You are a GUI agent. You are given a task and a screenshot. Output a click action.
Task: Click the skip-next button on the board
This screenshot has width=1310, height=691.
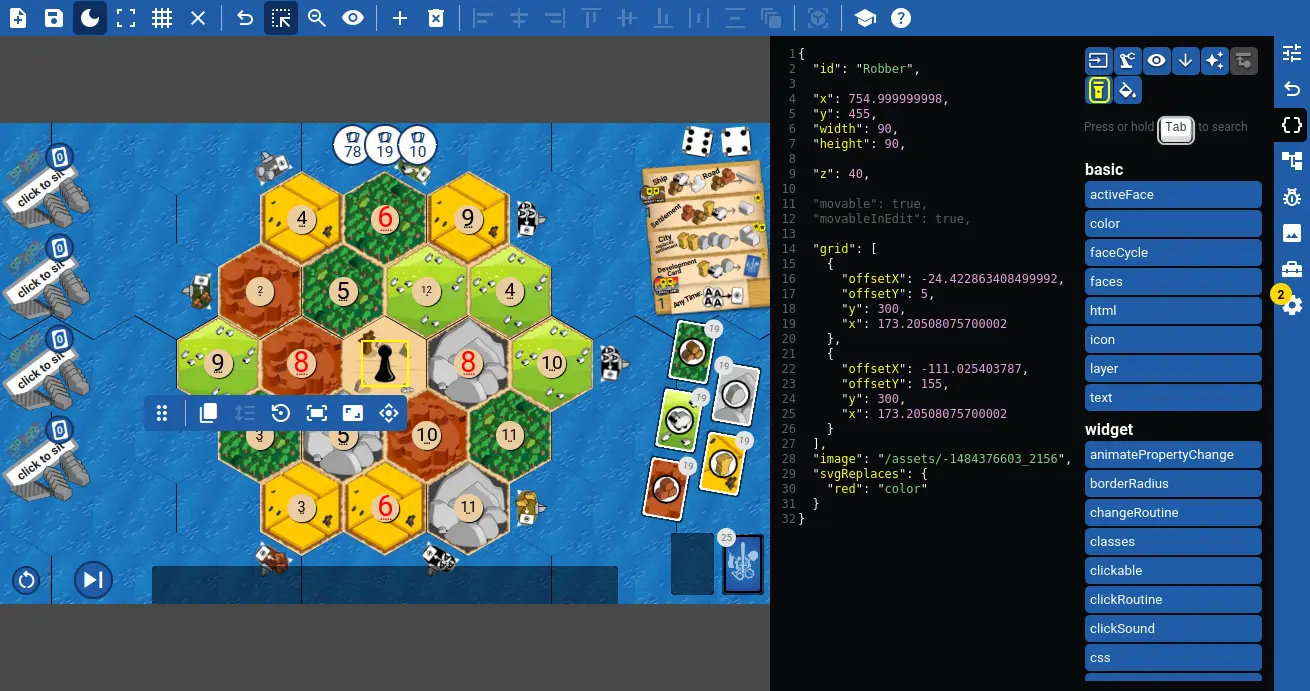pyautogui.click(x=93, y=579)
